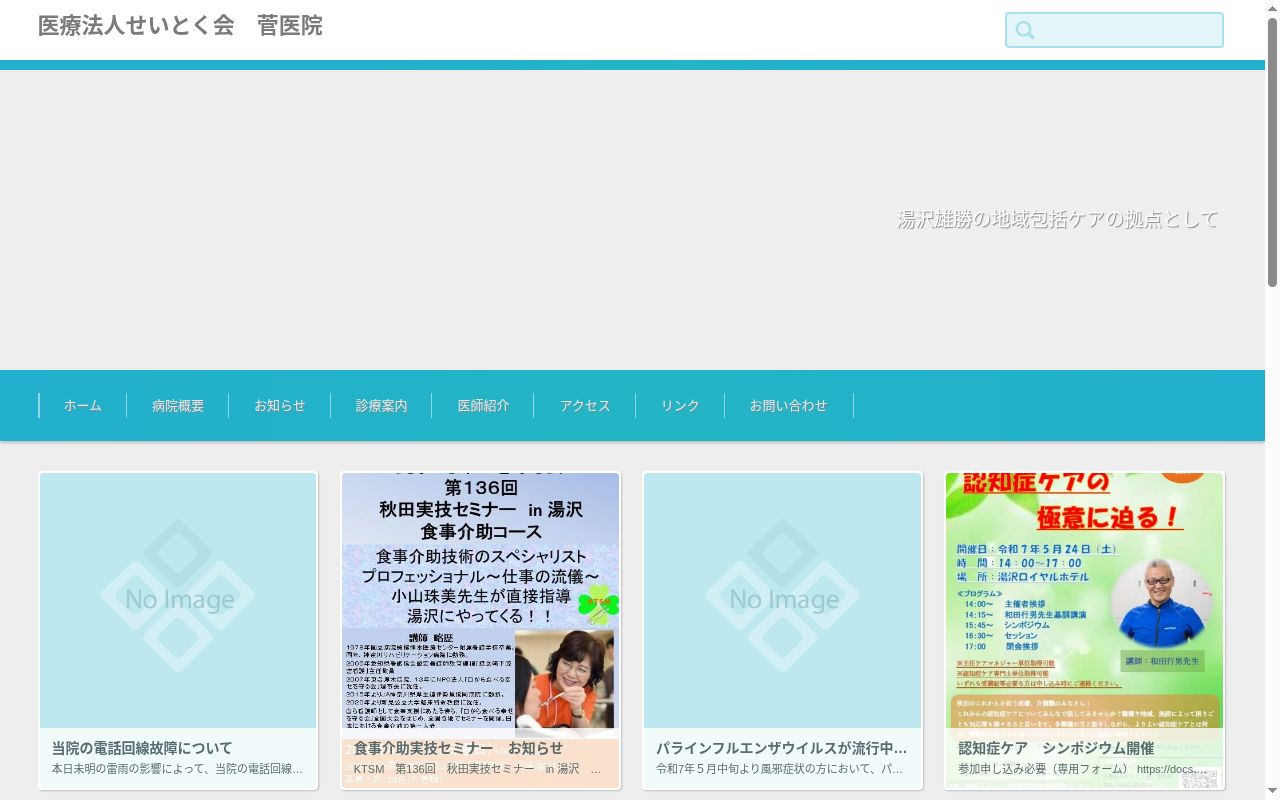The height and width of the screenshot is (800, 1280).
Task: Click the No Image thumbnail above 電話回線故障
Action: pyautogui.click(x=178, y=600)
